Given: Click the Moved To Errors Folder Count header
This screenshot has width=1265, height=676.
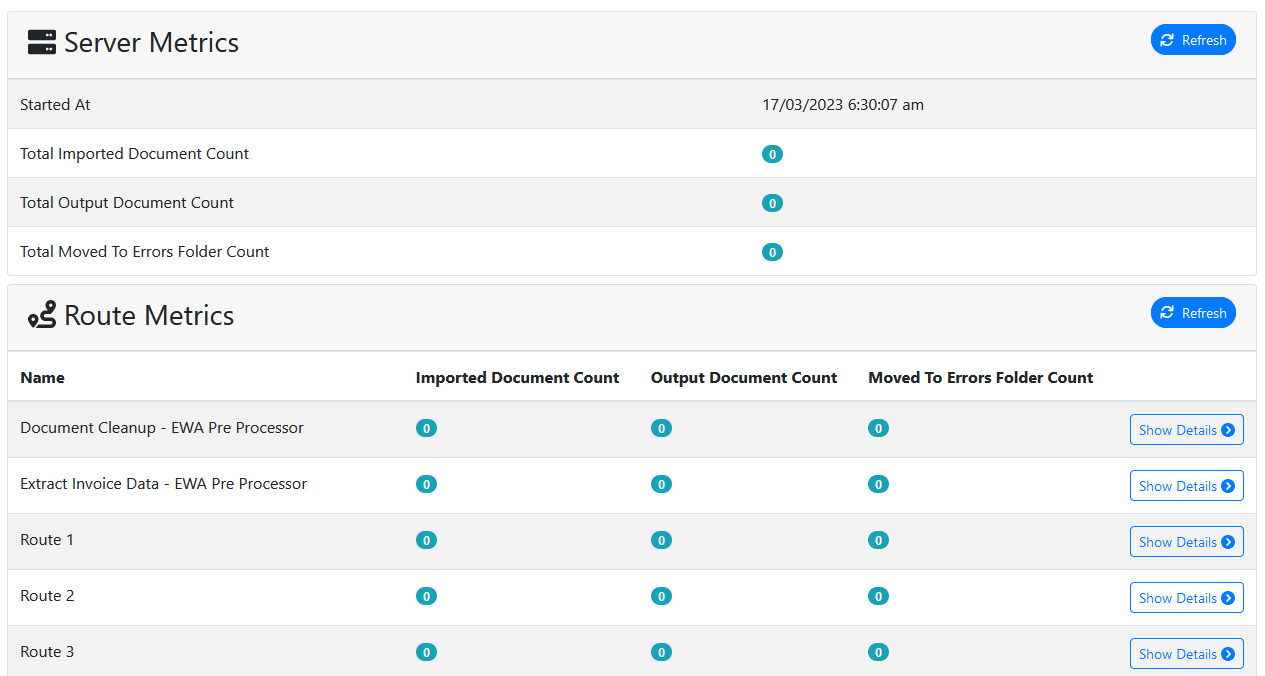Looking at the screenshot, I should pos(980,377).
